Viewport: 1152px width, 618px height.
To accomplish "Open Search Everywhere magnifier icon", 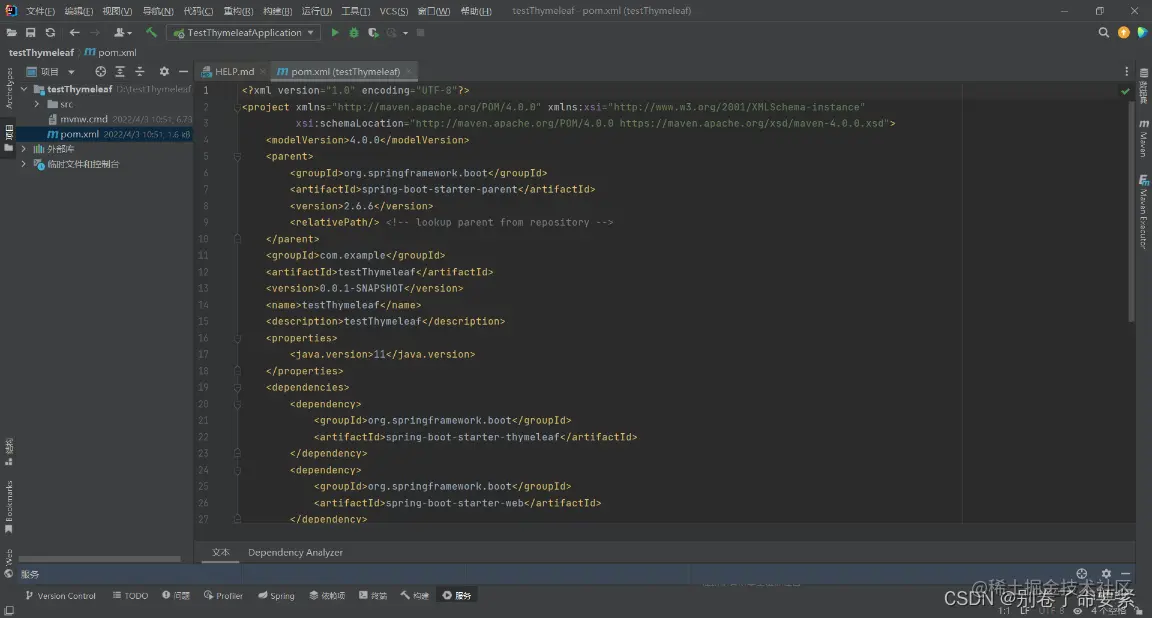I will coord(1104,32).
